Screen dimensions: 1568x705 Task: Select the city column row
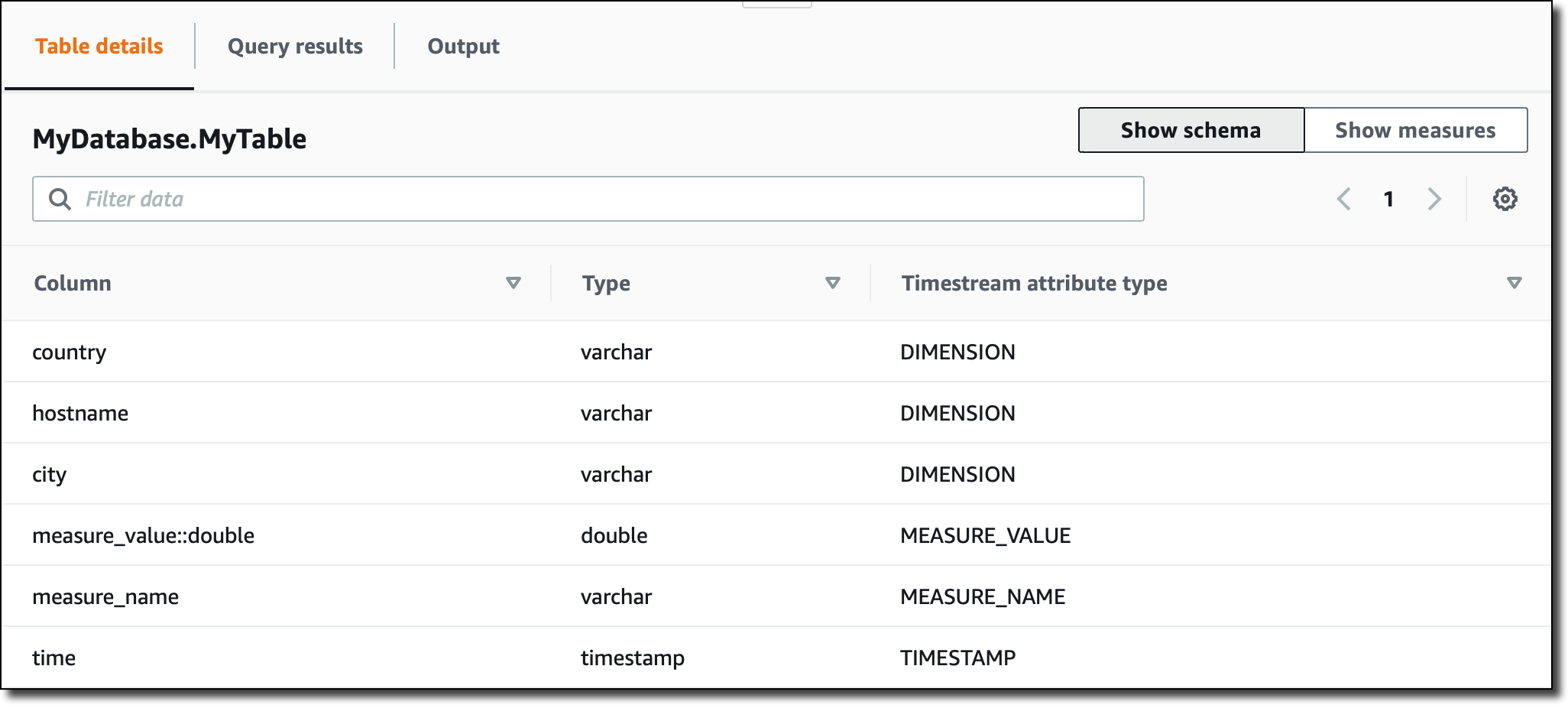tap(776, 474)
